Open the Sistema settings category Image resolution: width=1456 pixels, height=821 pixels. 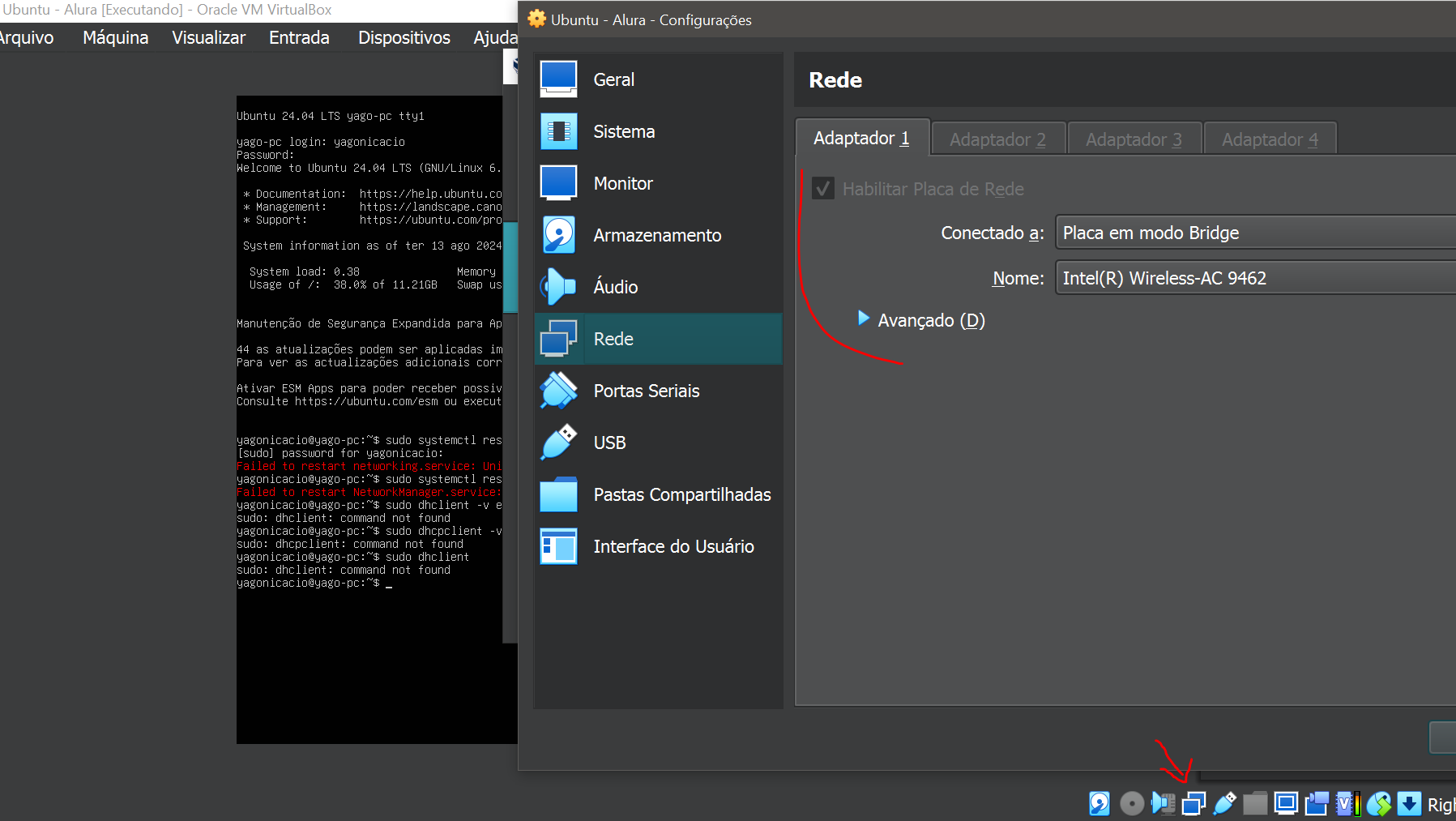coord(658,131)
